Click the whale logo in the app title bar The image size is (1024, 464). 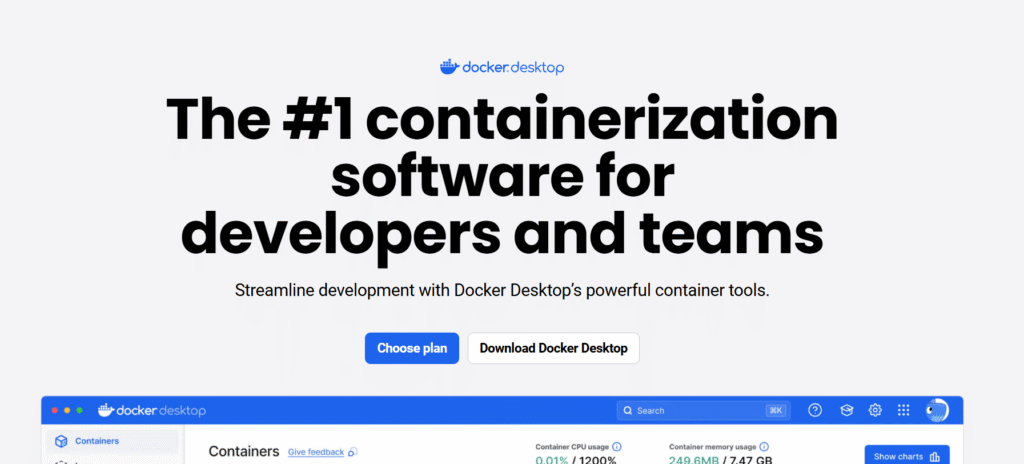pyautogui.click(x=107, y=410)
